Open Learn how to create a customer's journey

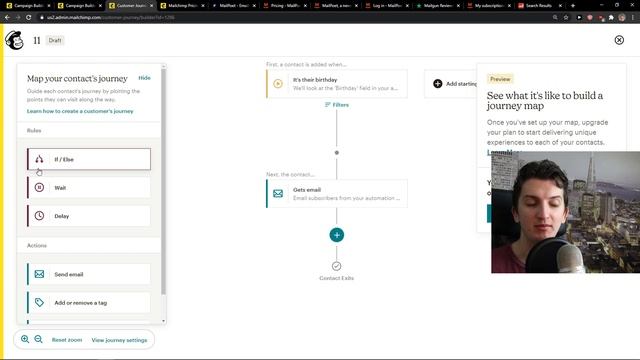point(80,111)
